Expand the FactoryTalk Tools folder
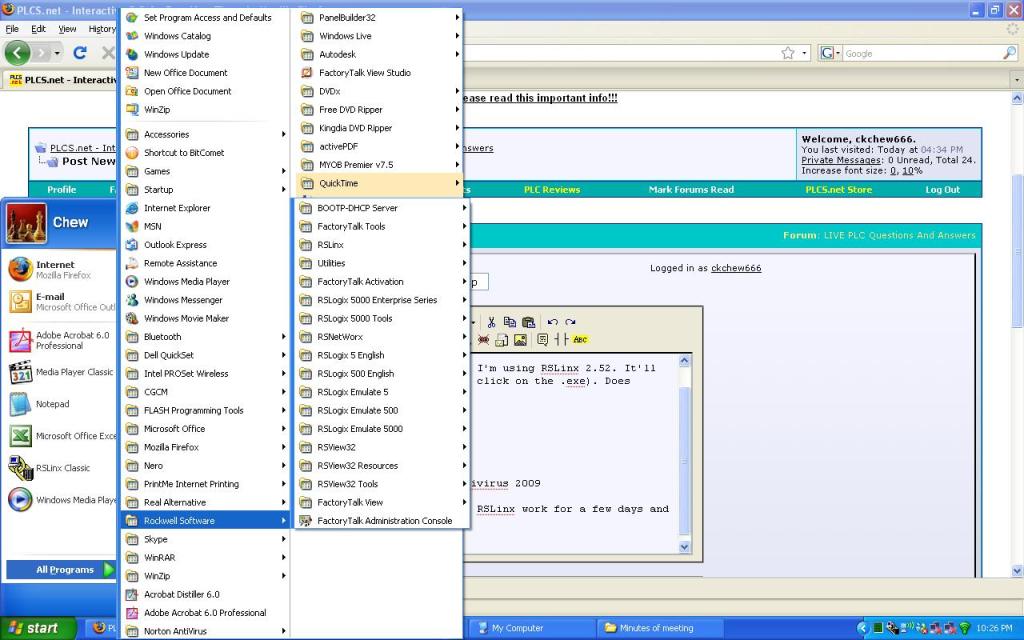This screenshot has height=640, width=1024. [x=381, y=227]
